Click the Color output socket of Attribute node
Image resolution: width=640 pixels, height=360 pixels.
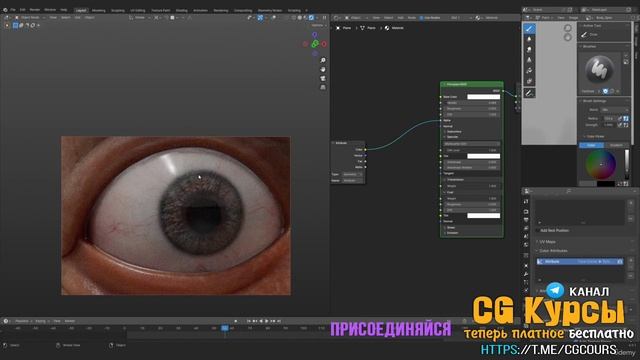pyautogui.click(x=365, y=149)
